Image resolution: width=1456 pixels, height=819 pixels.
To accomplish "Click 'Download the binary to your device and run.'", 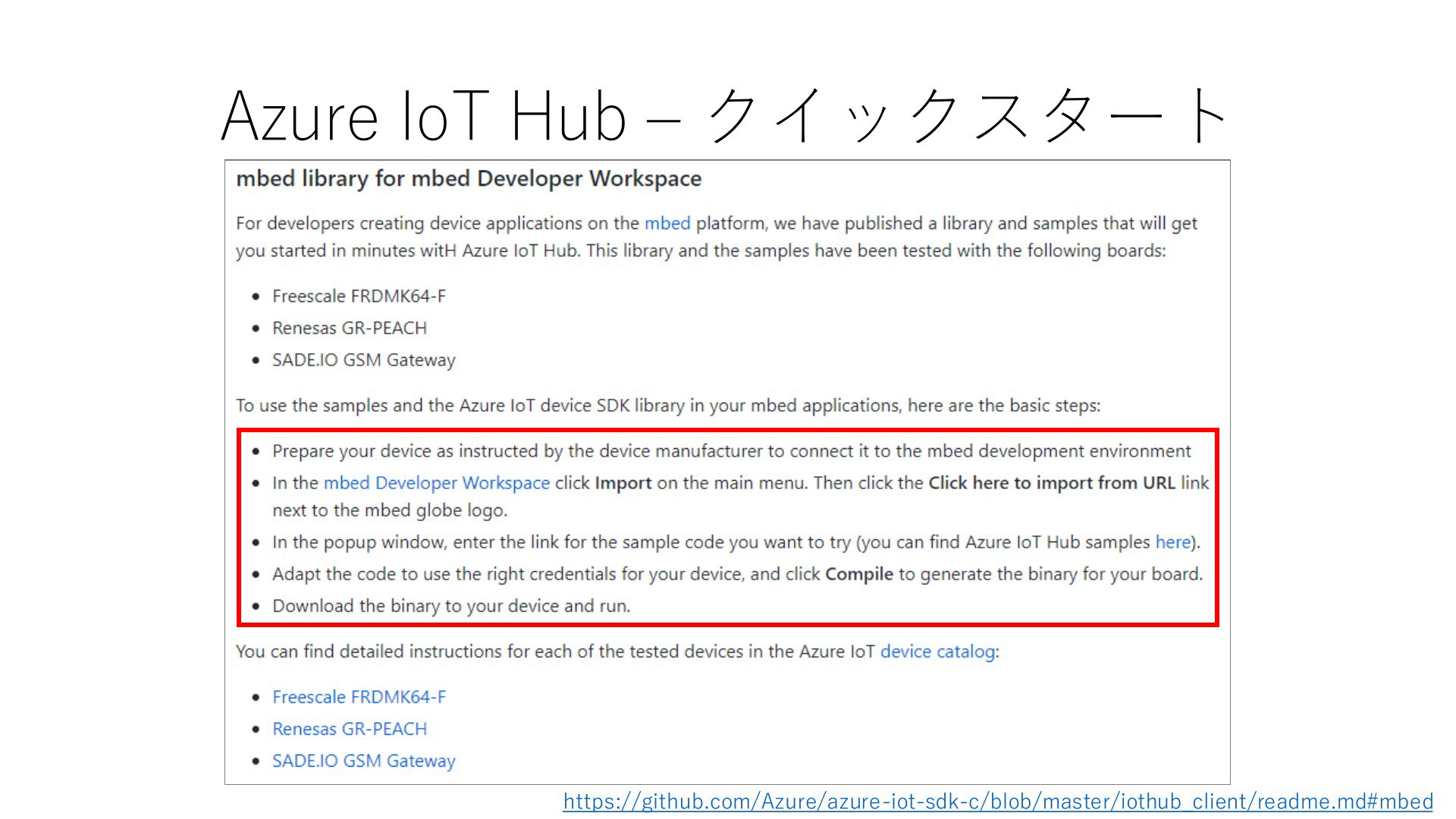I will click(x=451, y=606).
